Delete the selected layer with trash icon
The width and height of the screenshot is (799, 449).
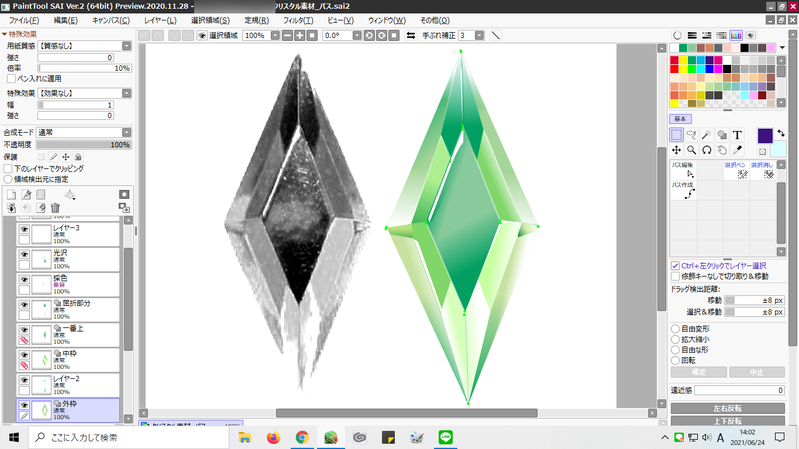pos(55,207)
